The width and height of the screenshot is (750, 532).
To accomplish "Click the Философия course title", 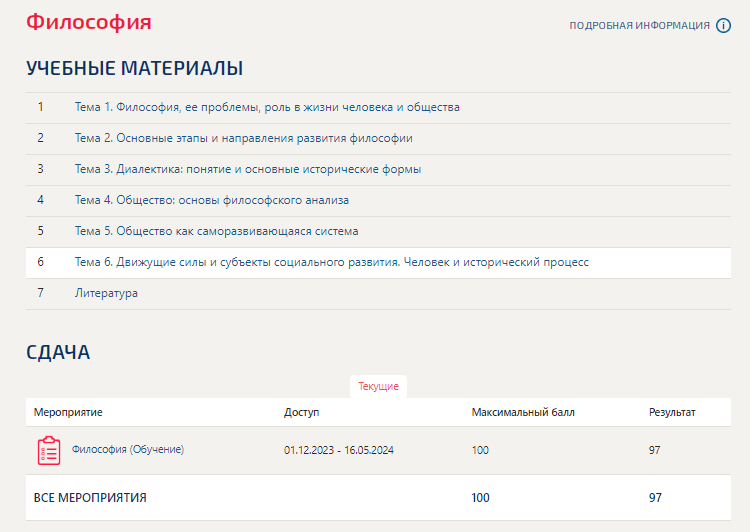I will click(88, 22).
